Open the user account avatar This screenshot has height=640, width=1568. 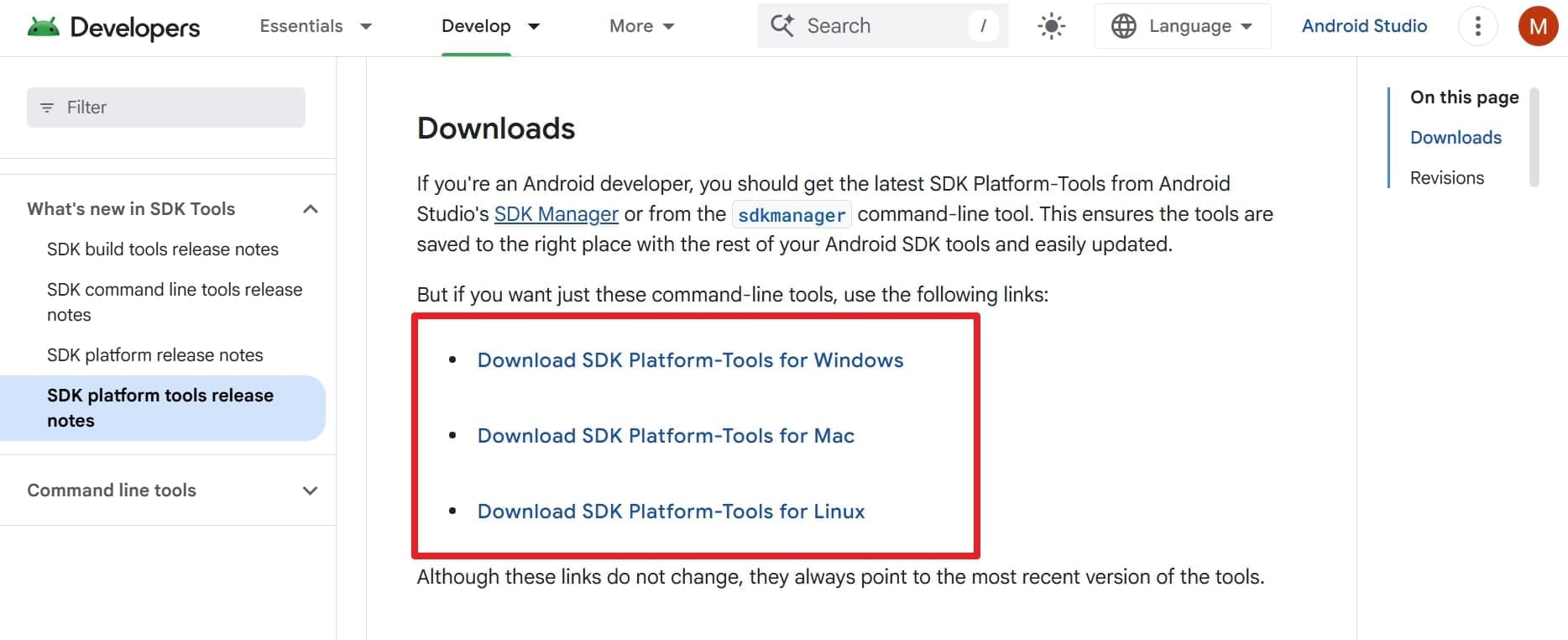point(1538,26)
